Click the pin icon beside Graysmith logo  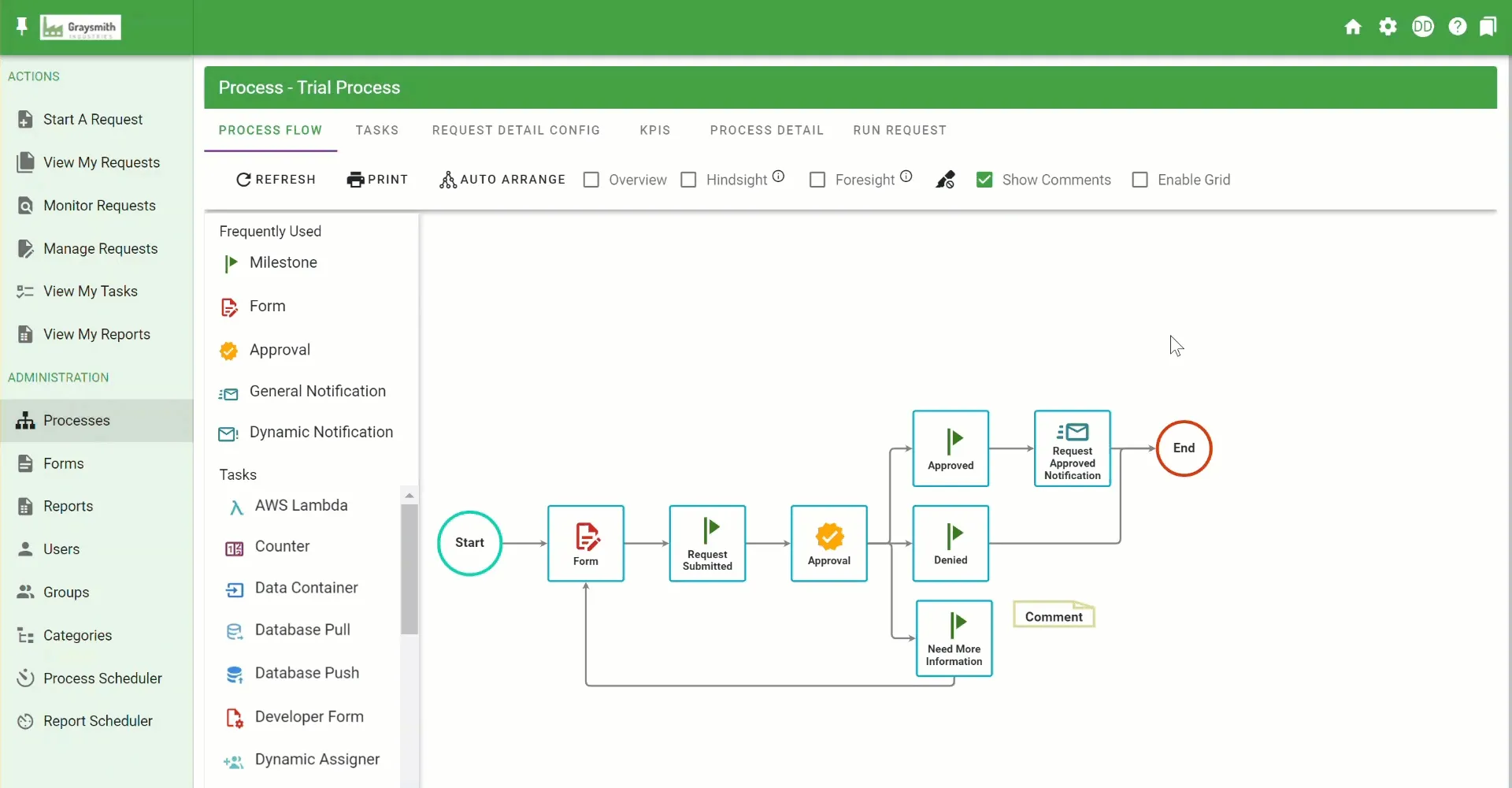pos(22,28)
